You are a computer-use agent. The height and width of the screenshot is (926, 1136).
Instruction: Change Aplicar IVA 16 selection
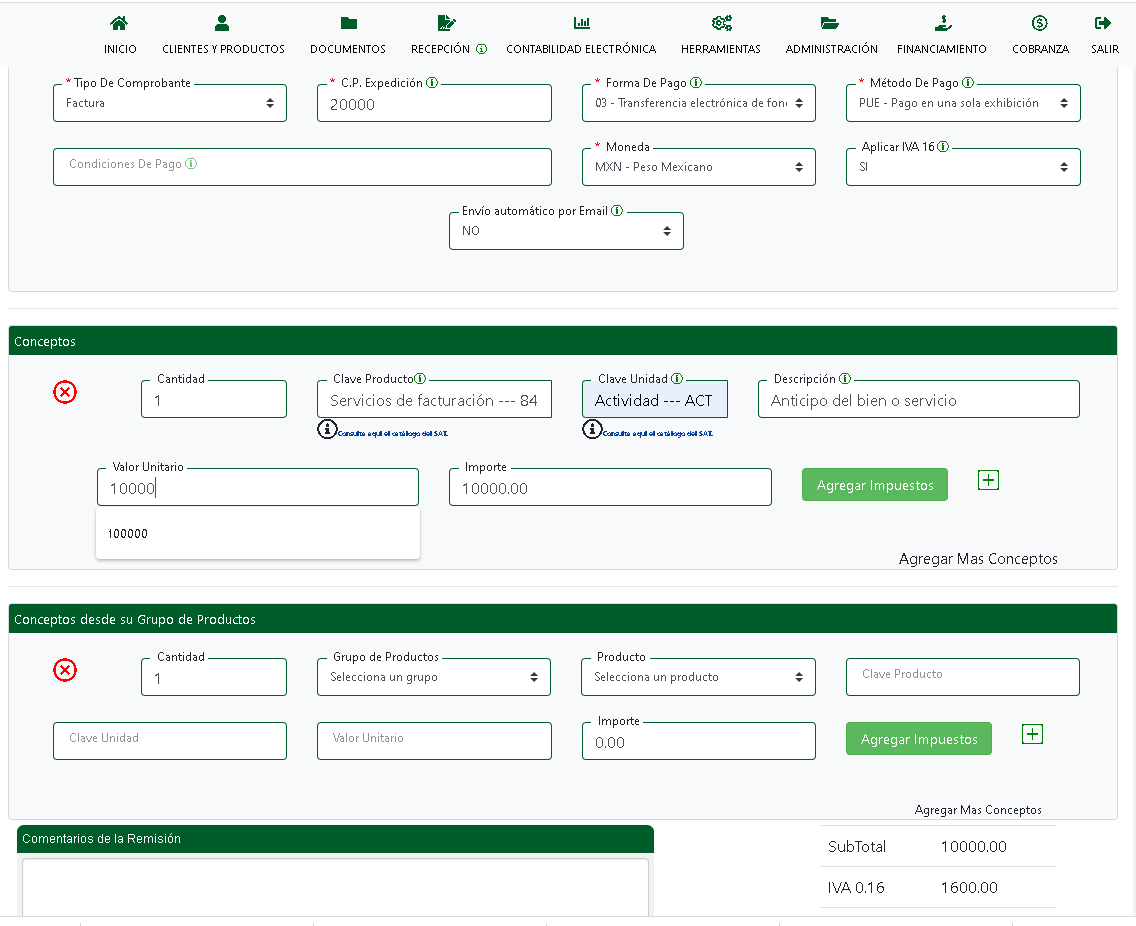click(963, 167)
